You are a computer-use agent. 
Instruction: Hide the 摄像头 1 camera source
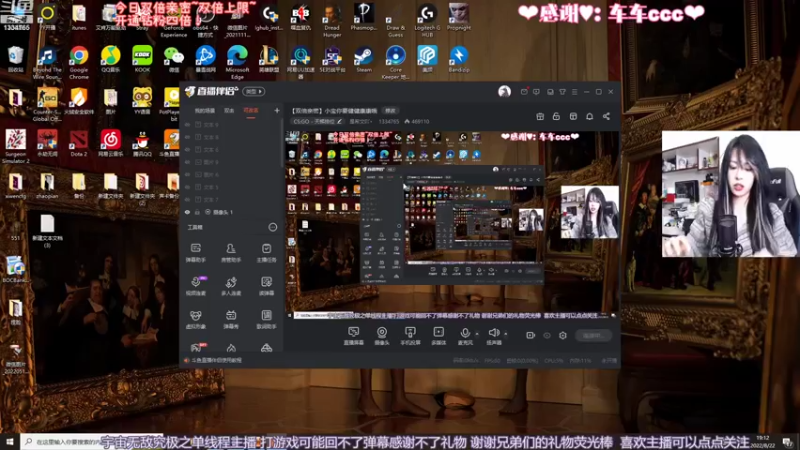pyautogui.click(x=187, y=212)
